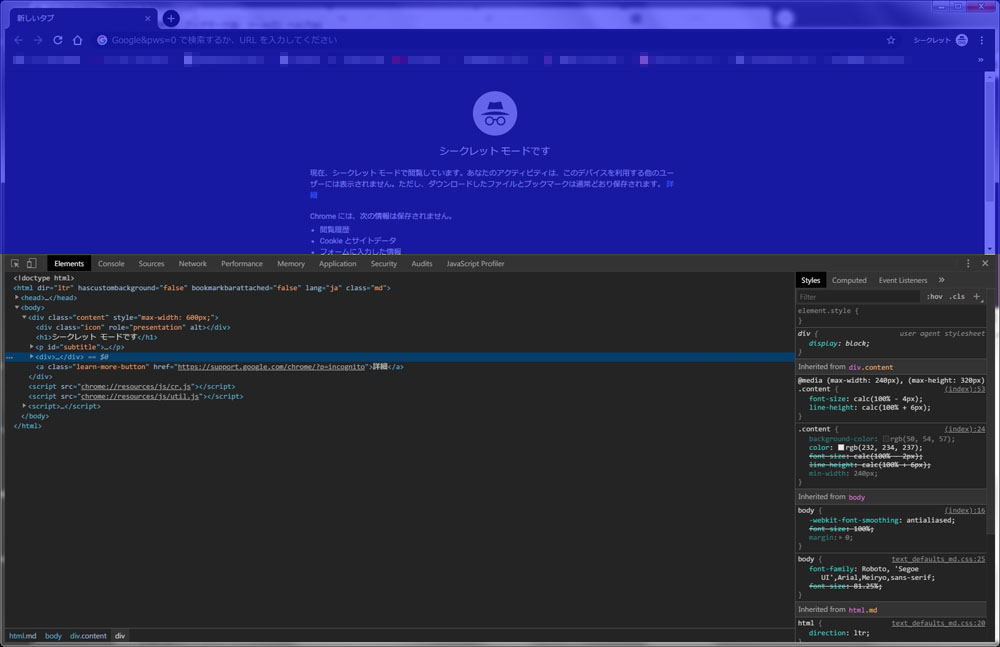Click the color rgb(232, 234, 237) swatch
The height and width of the screenshot is (647, 1000).
(x=841, y=447)
